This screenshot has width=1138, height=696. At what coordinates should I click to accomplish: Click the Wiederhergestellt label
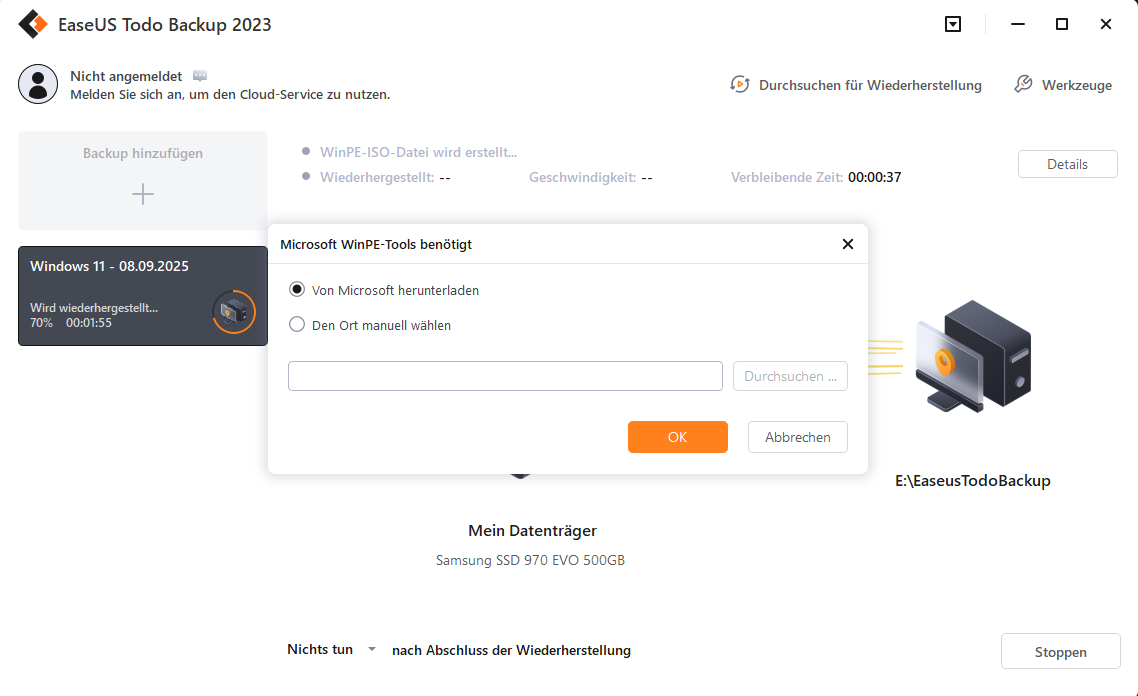(377, 177)
